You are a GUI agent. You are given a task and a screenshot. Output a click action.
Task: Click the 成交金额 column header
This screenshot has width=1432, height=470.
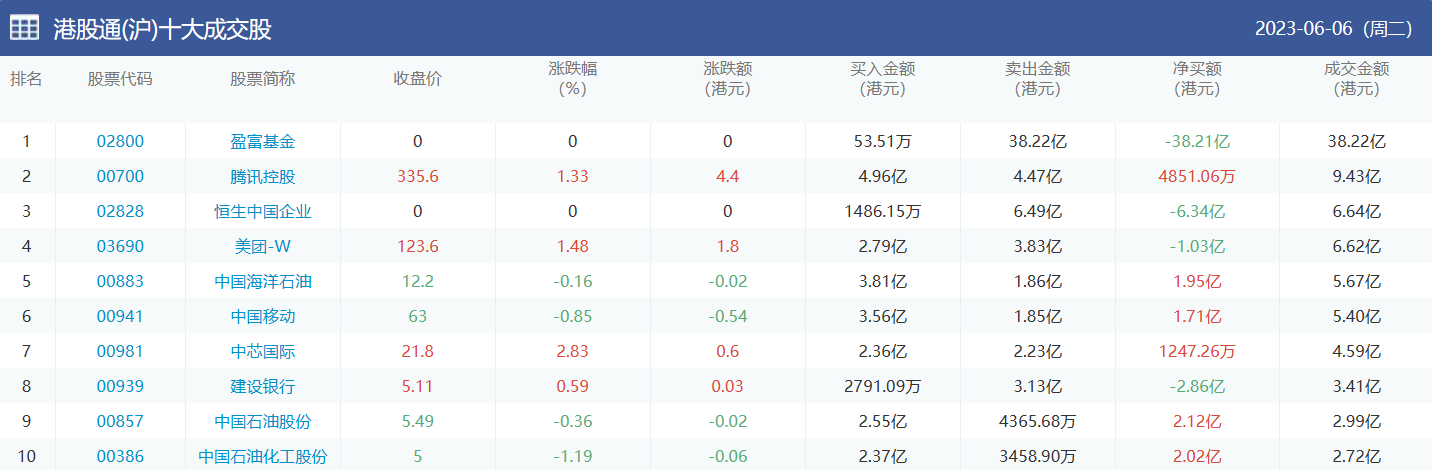pos(1356,79)
